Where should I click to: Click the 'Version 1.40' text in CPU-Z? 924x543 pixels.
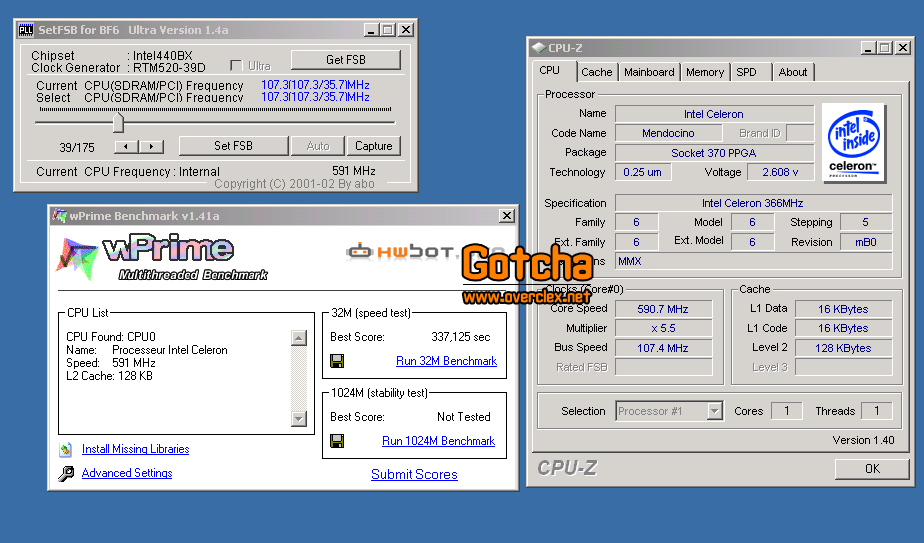[863, 440]
